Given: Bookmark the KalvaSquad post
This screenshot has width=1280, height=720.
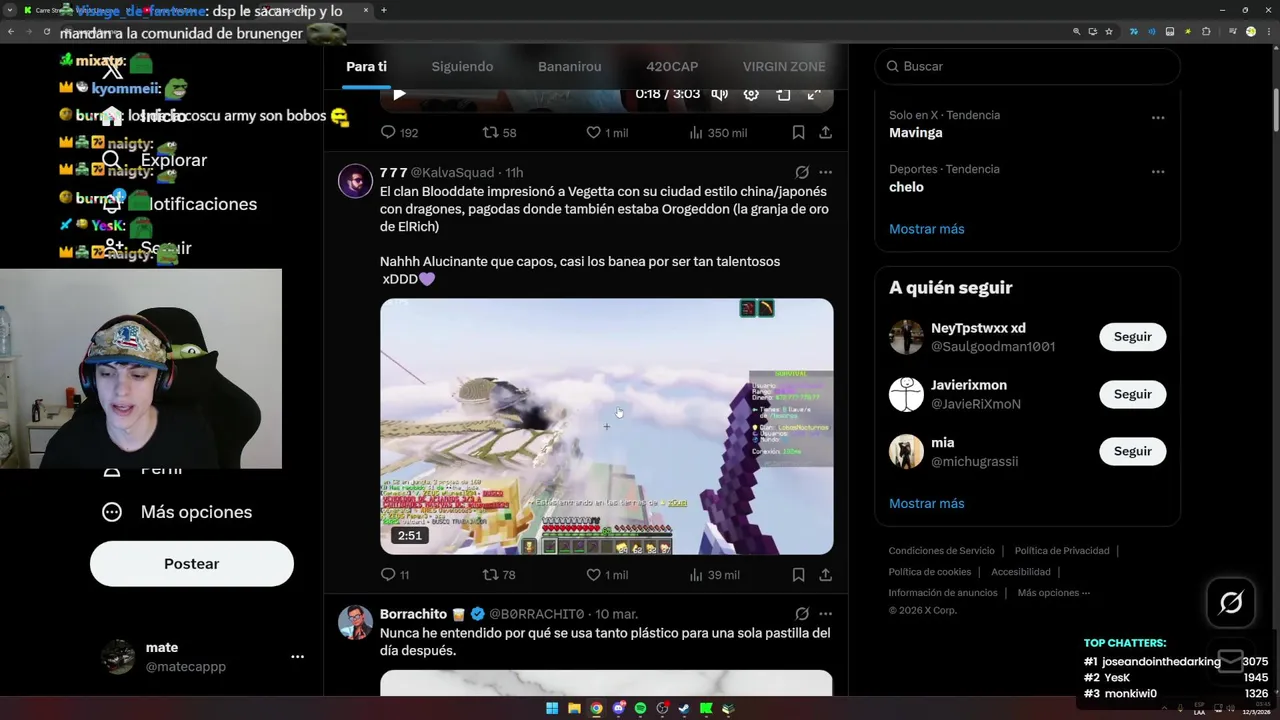Looking at the screenshot, I should coord(798,574).
